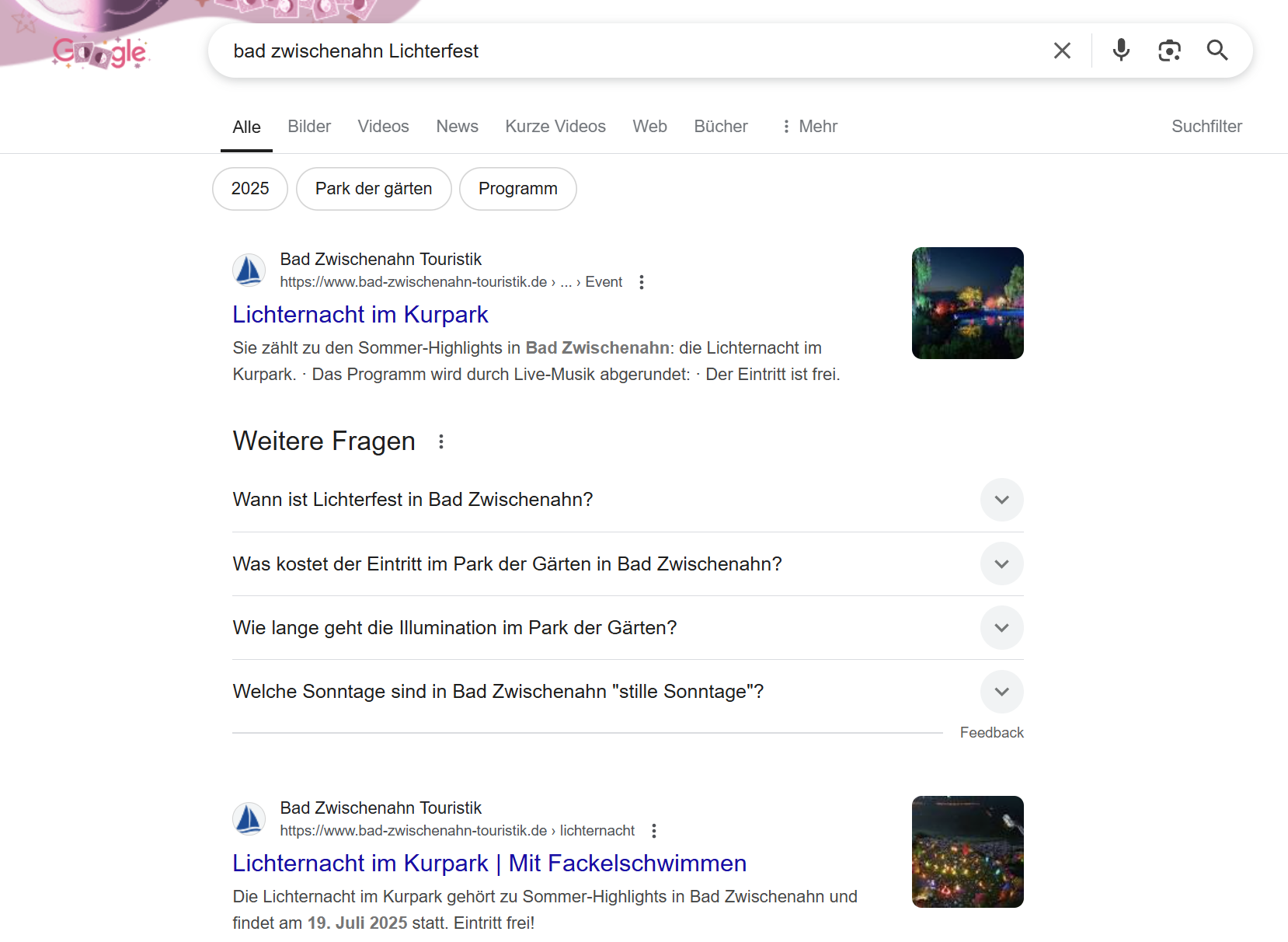
Task: Open the News tab
Action: pyautogui.click(x=457, y=127)
